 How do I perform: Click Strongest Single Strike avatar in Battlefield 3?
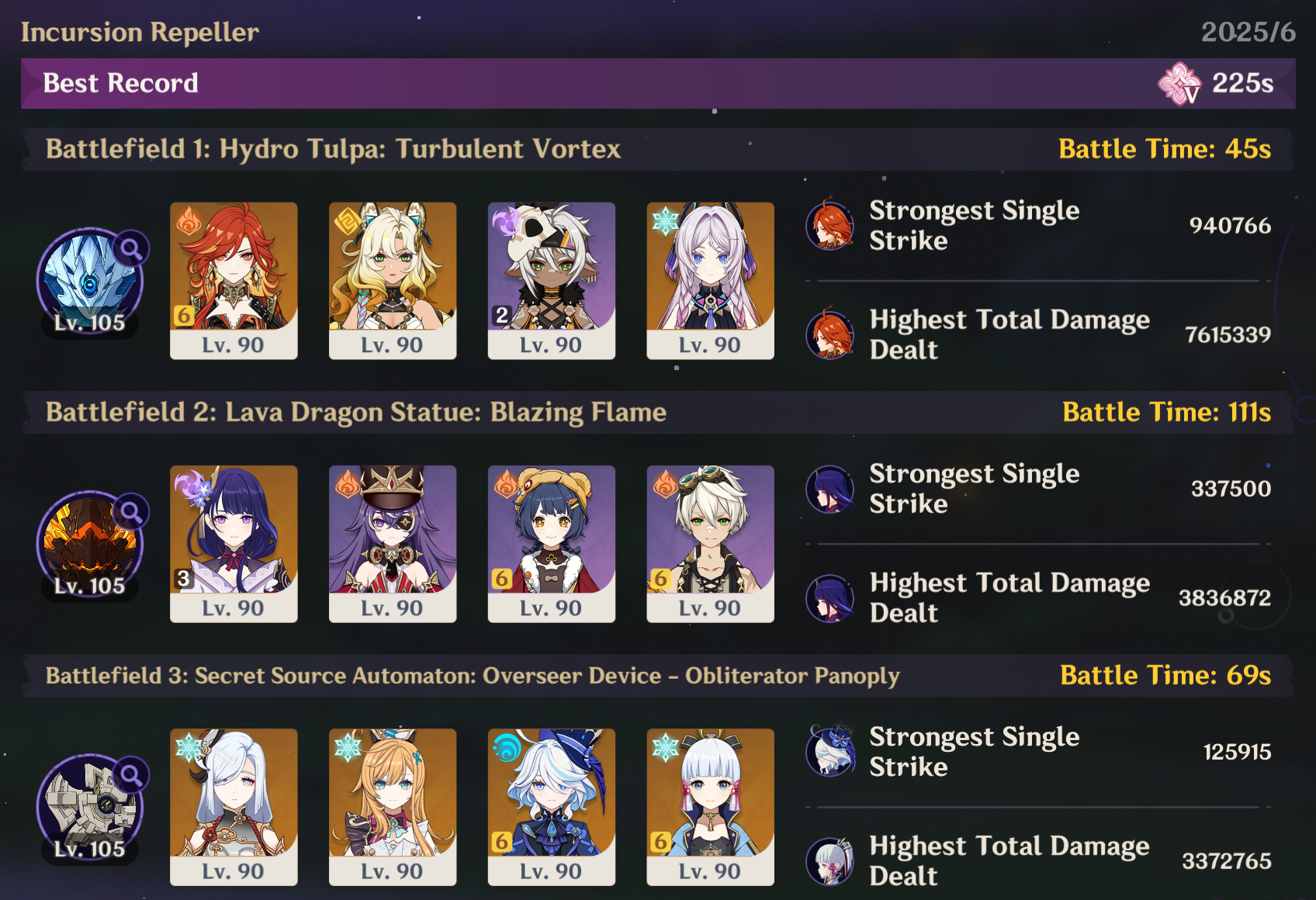[830, 751]
